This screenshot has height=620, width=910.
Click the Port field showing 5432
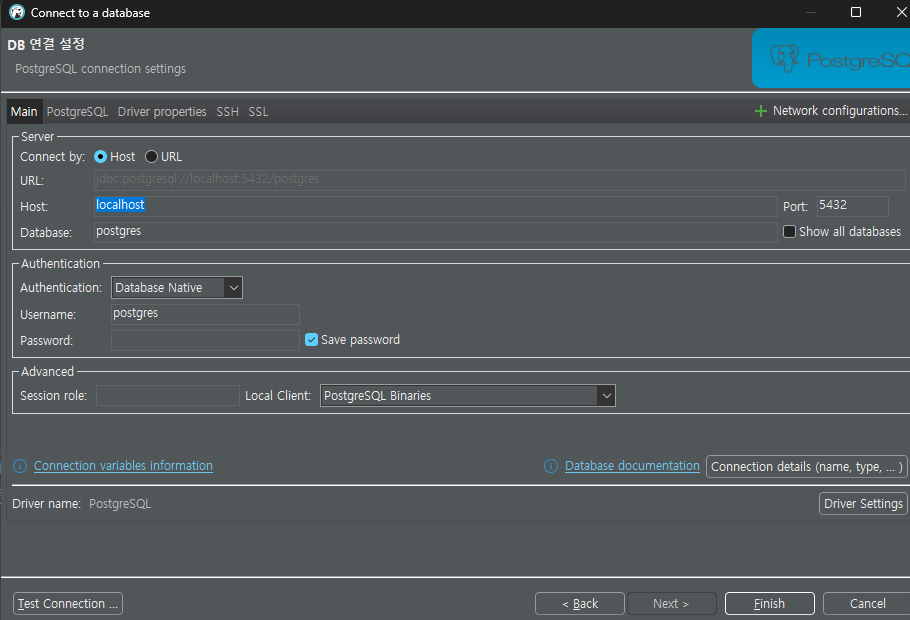(853, 206)
